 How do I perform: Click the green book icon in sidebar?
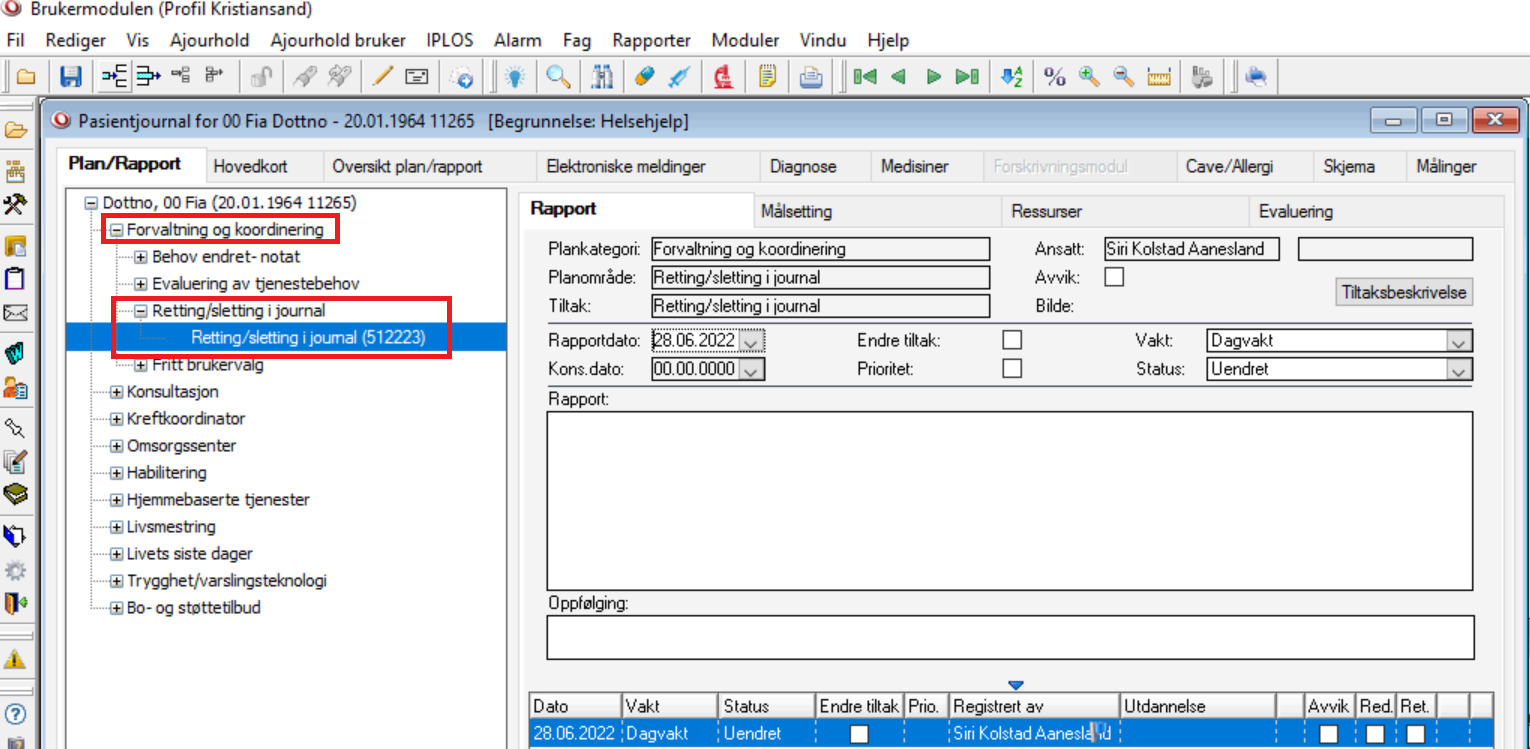[x=15, y=495]
